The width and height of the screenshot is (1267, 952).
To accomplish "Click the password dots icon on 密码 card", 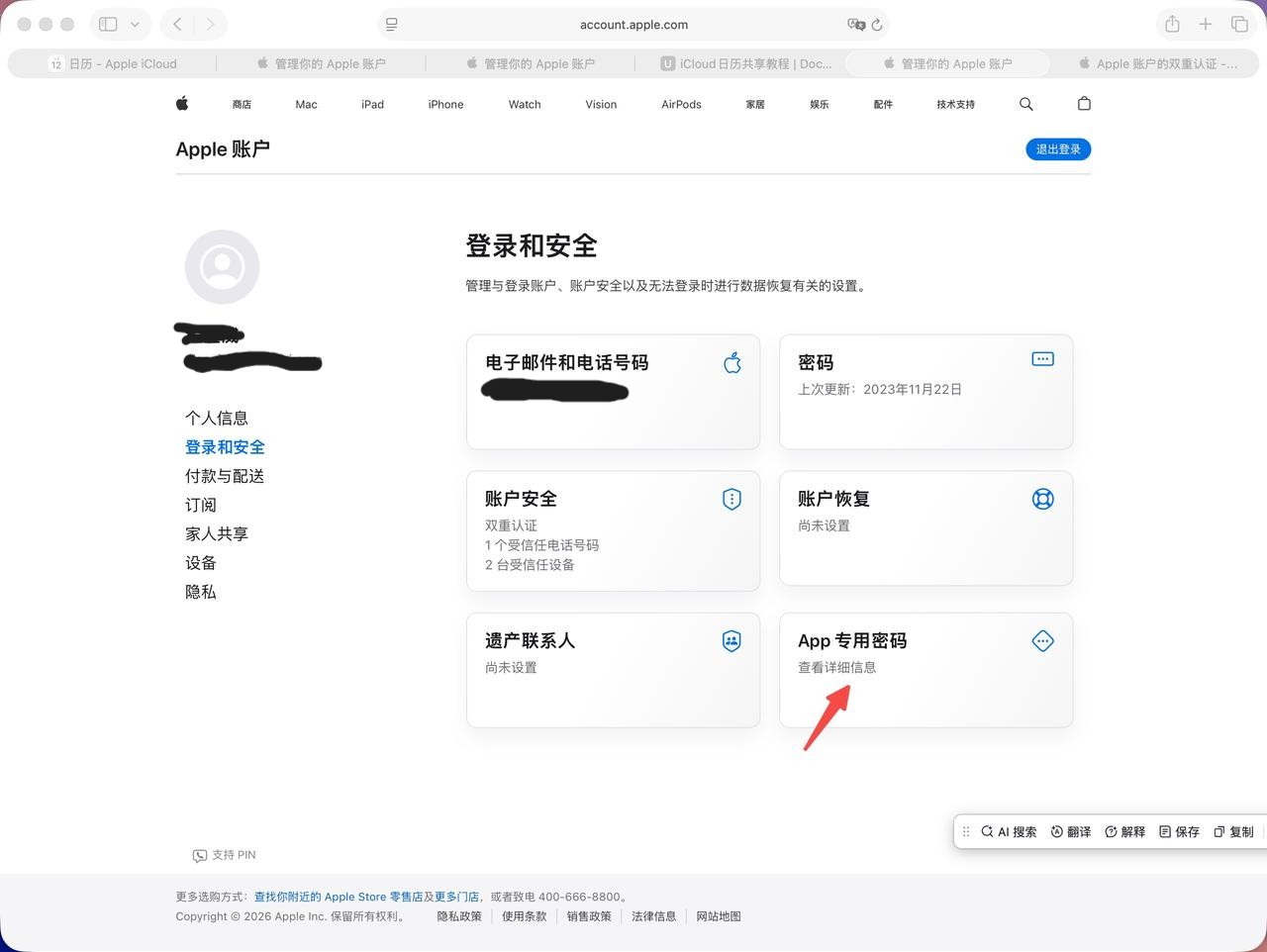I will pyautogui.click(x=1043, y=359).
